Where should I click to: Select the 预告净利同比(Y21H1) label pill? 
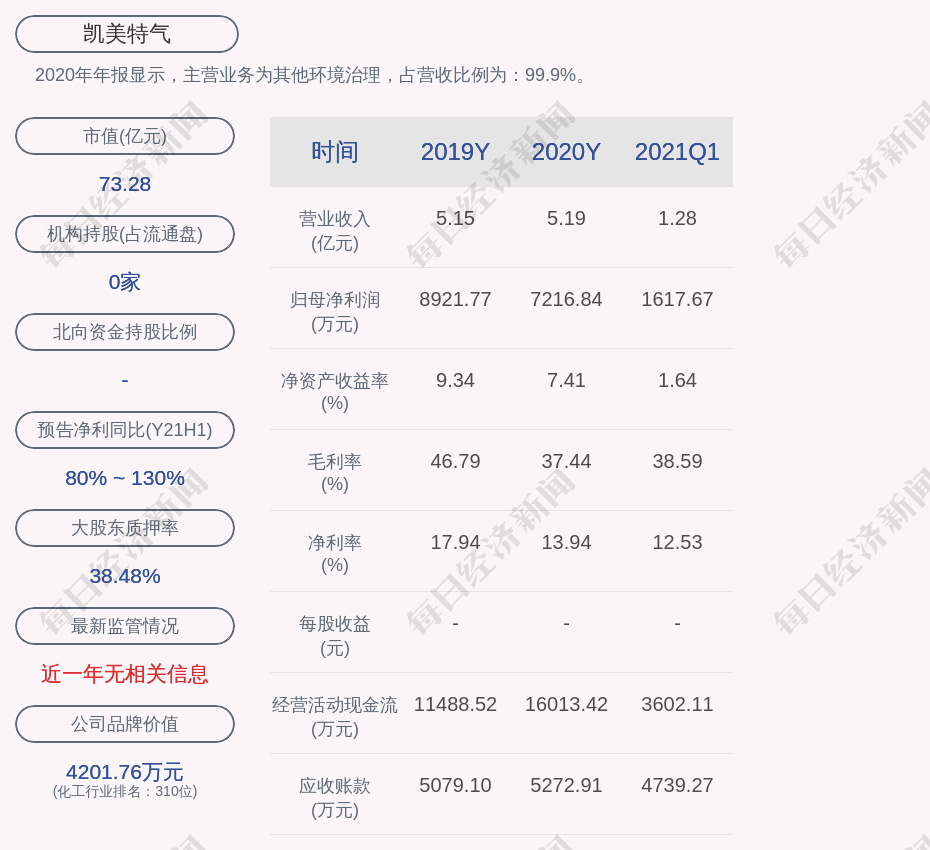click(125, 430)
